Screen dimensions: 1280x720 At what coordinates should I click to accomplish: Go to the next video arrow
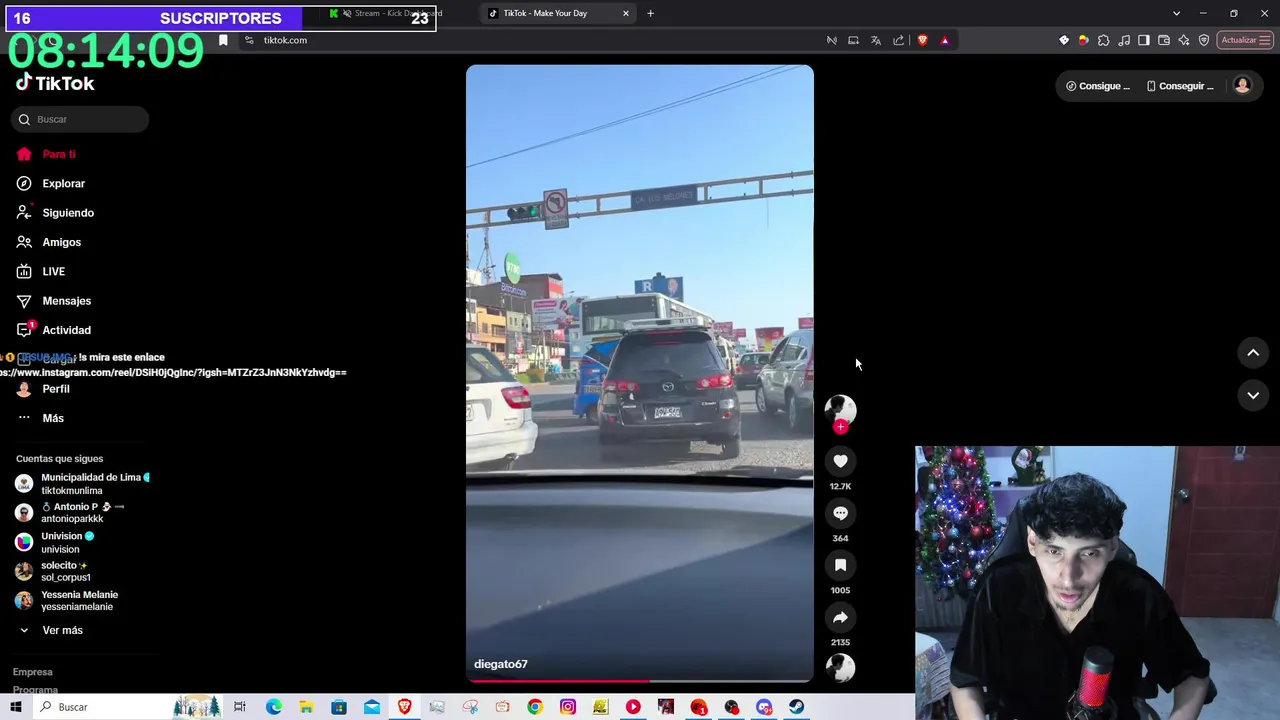(x=1253, y=395)
